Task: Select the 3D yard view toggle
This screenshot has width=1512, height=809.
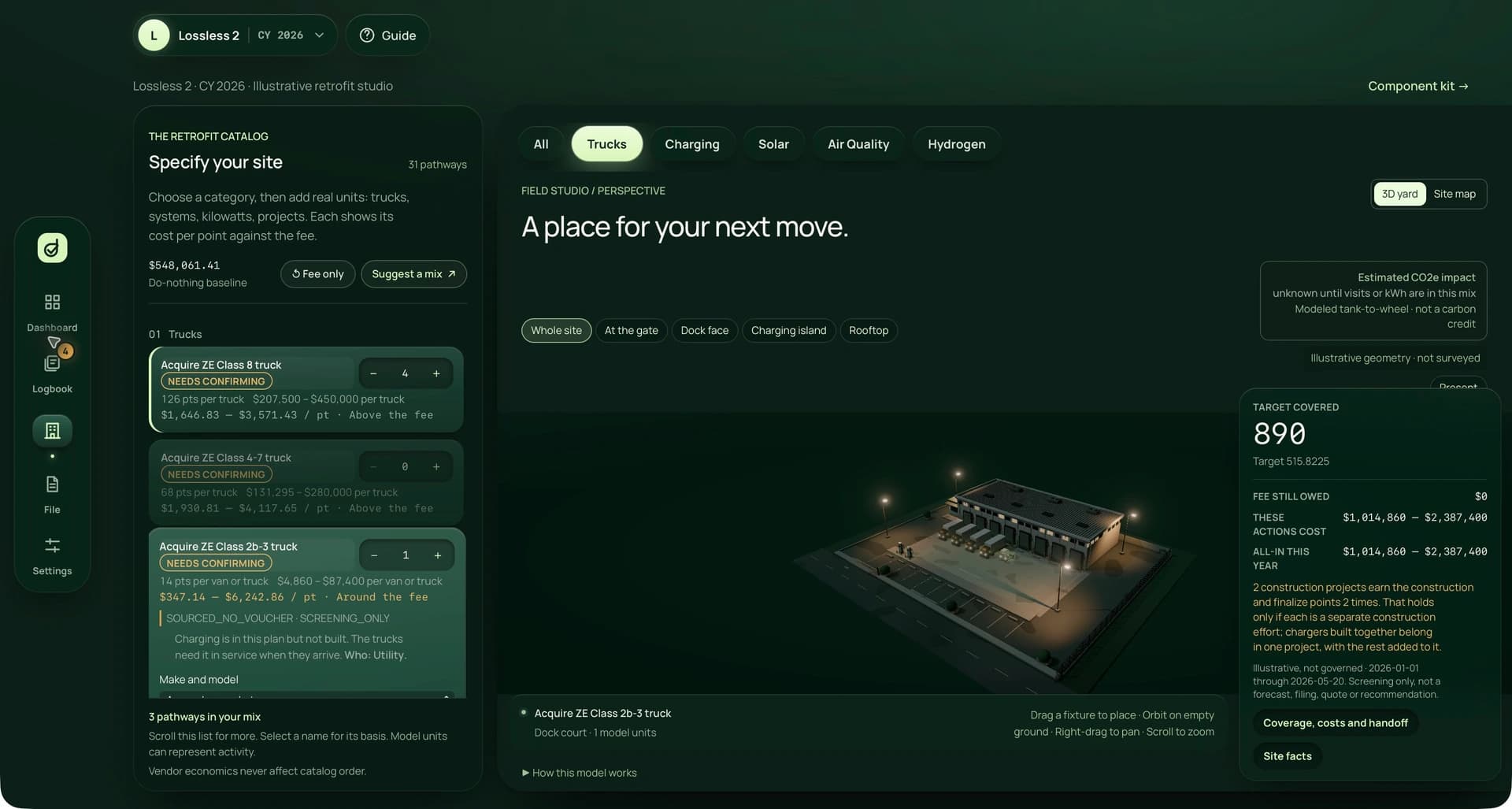Action: pyautogui.click(x=1399, y=194)
